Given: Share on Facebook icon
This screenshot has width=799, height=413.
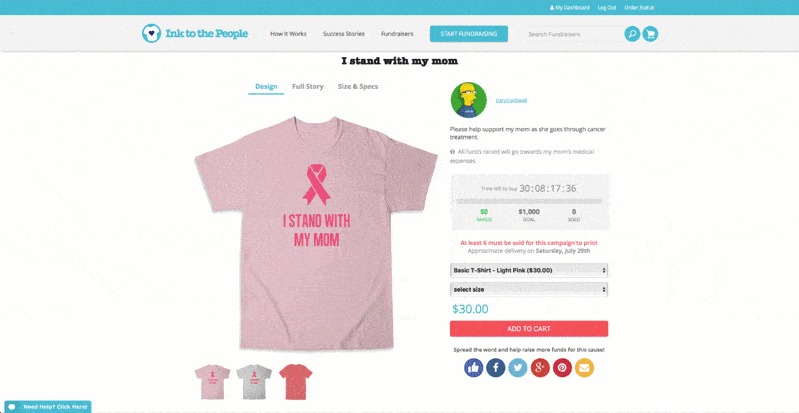Looking at the screenshot, I should pyautogui.click(x=496, y=368).
